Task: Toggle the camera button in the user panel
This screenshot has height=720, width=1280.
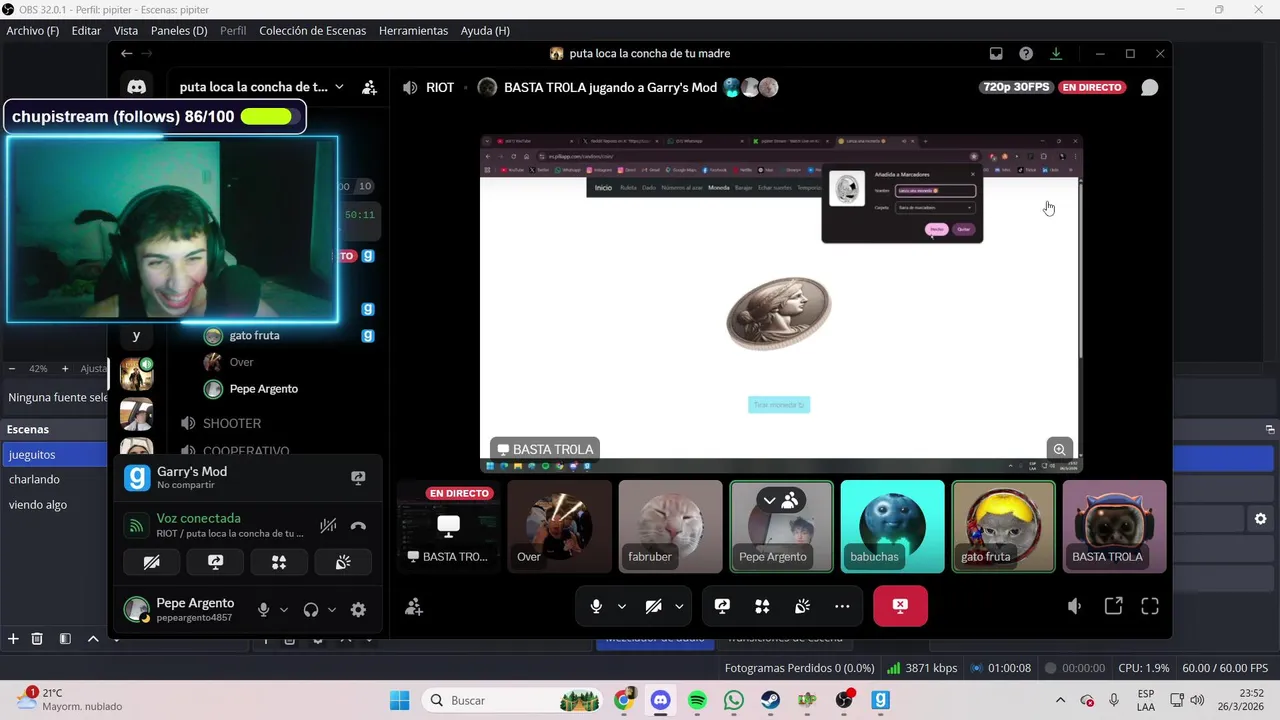Action: [151, 562]
